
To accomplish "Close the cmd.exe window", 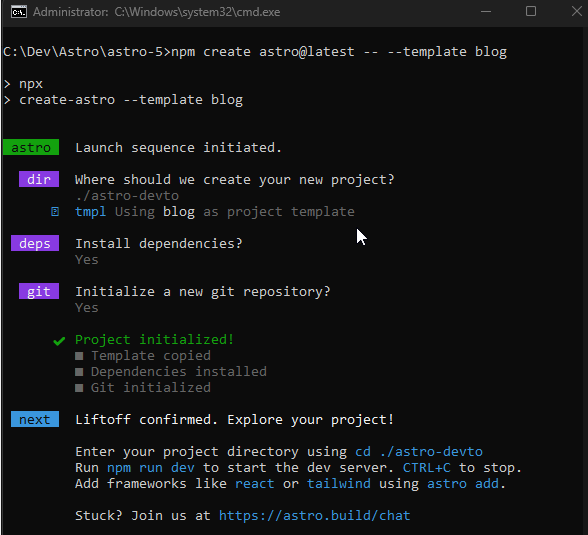I will (576, 12).
